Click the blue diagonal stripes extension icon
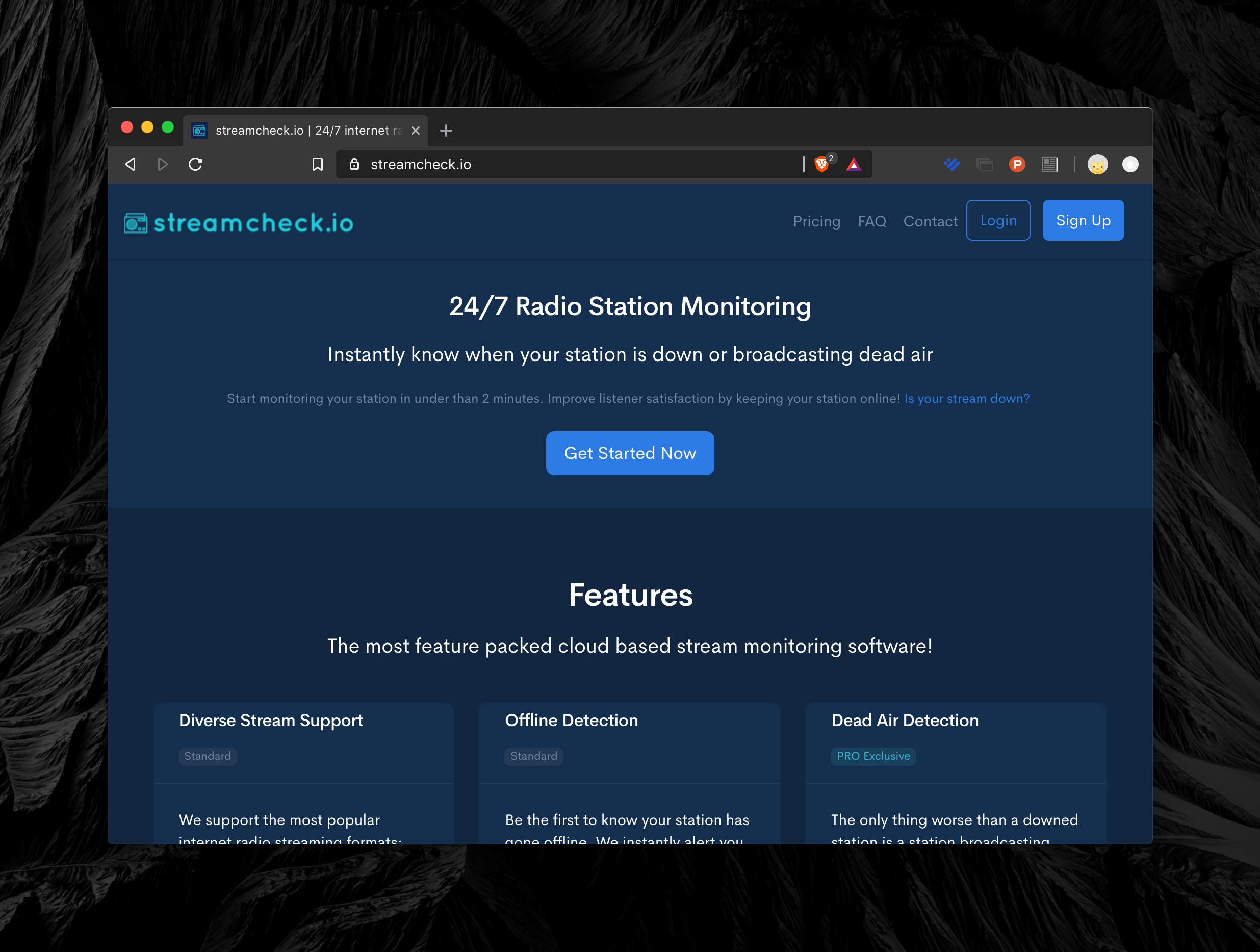Screen dimensions: 1260x952 [x=952, y=165]
